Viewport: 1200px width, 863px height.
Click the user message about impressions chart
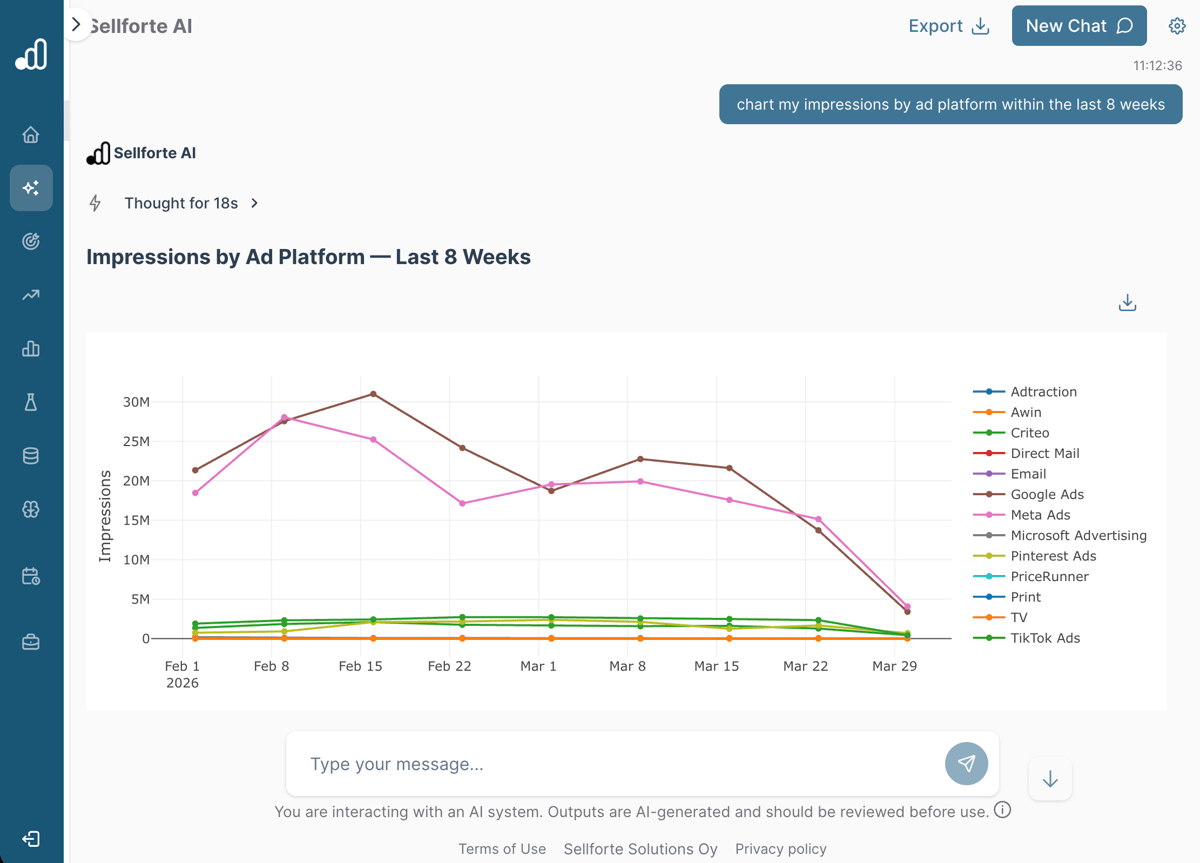point(951,104)
